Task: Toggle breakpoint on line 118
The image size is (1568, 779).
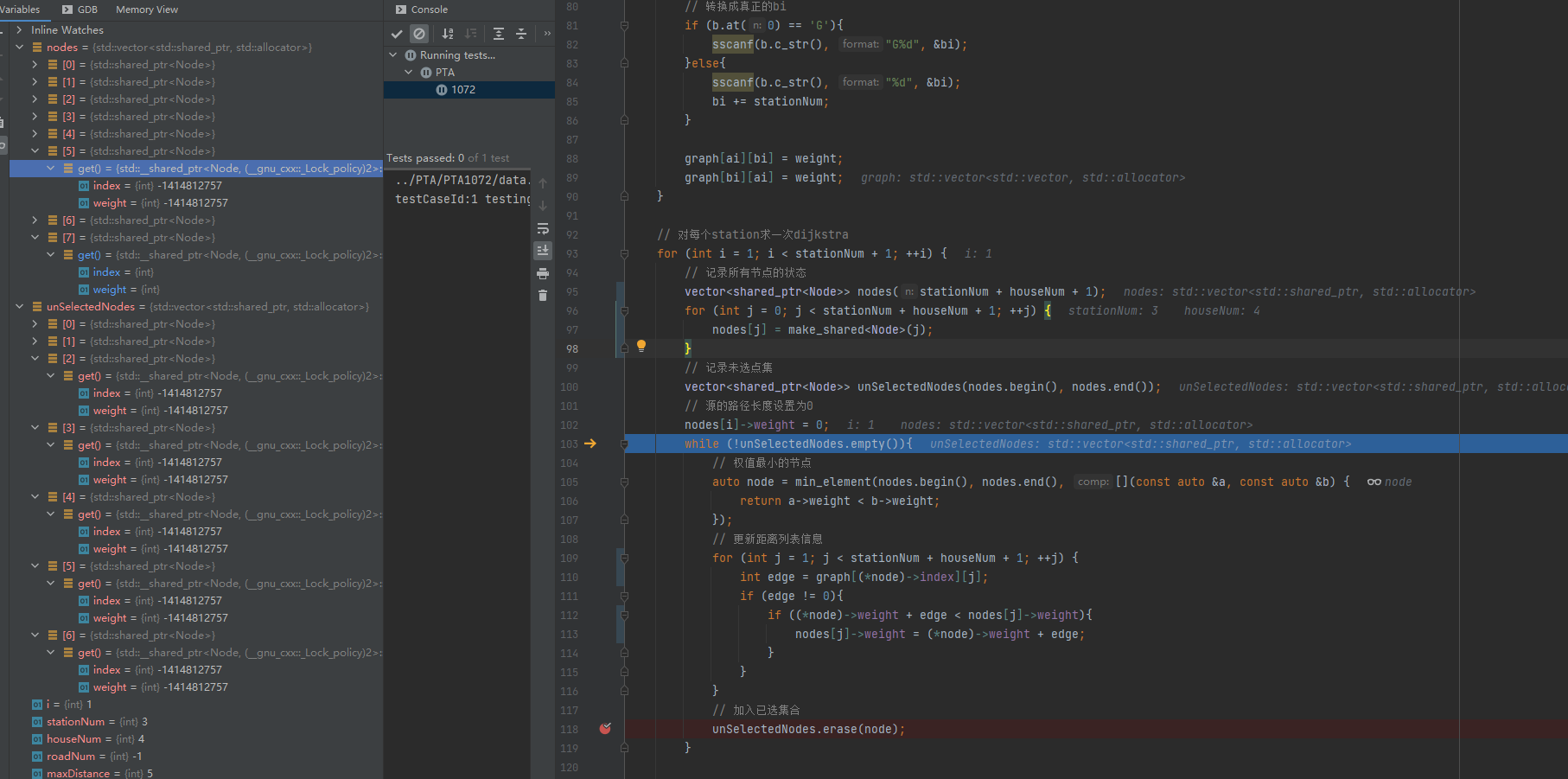Action: tap(605, 729)
